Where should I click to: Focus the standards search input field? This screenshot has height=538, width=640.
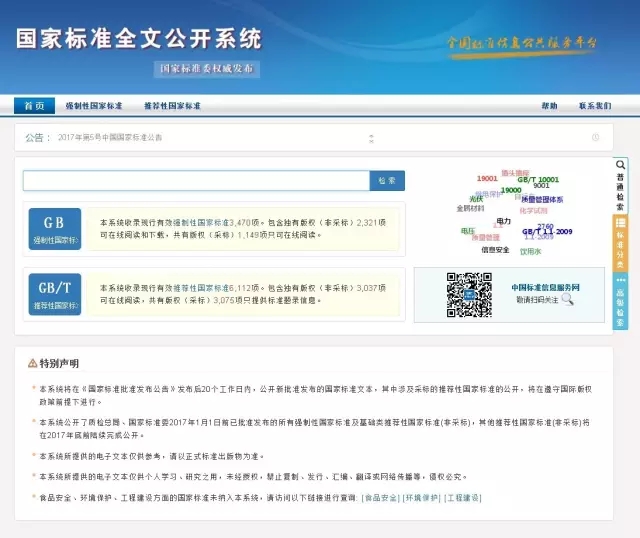click(196, 180)
